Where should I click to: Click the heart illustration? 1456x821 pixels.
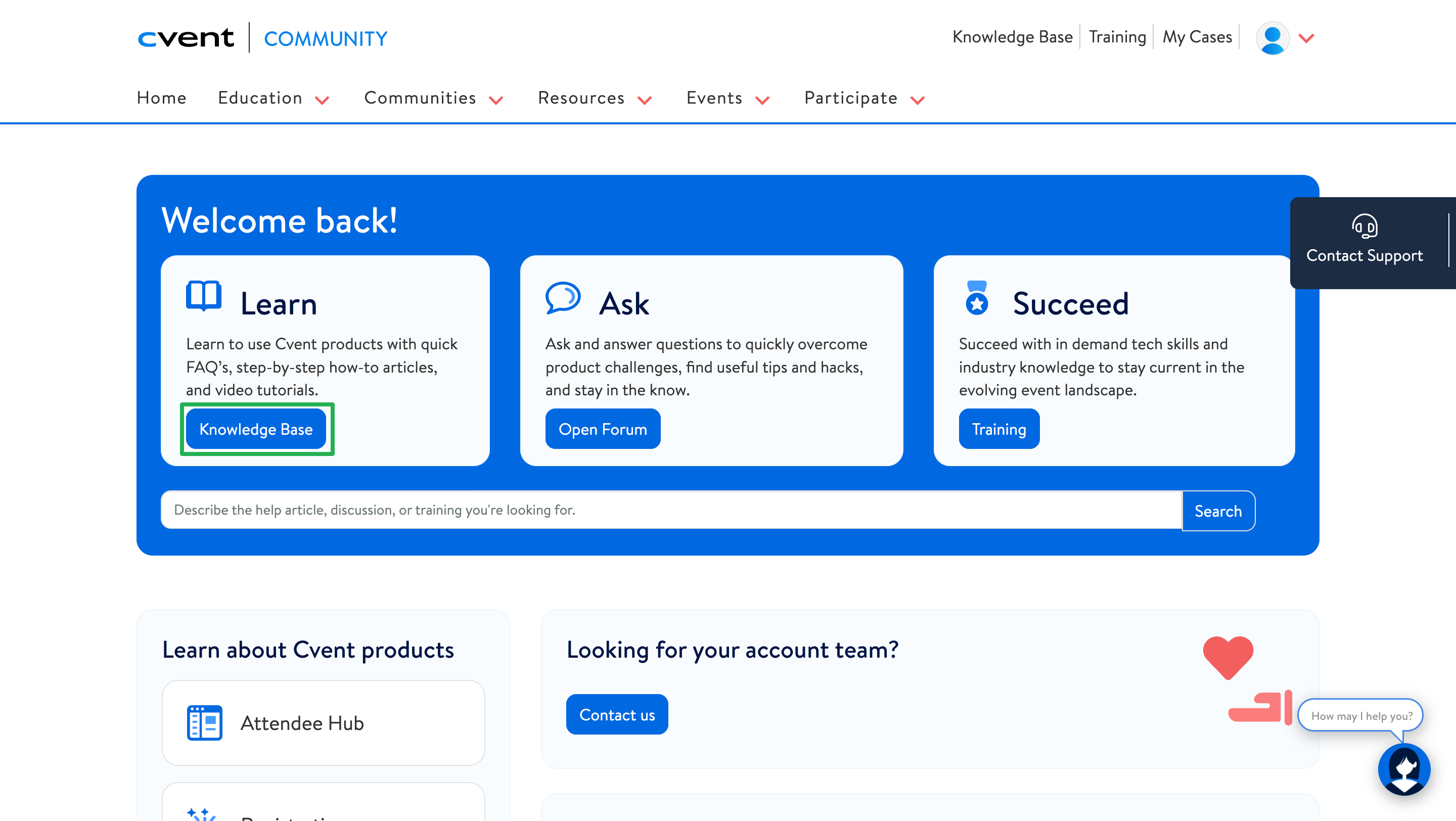pyautogui.click(x=1228, y=657)
